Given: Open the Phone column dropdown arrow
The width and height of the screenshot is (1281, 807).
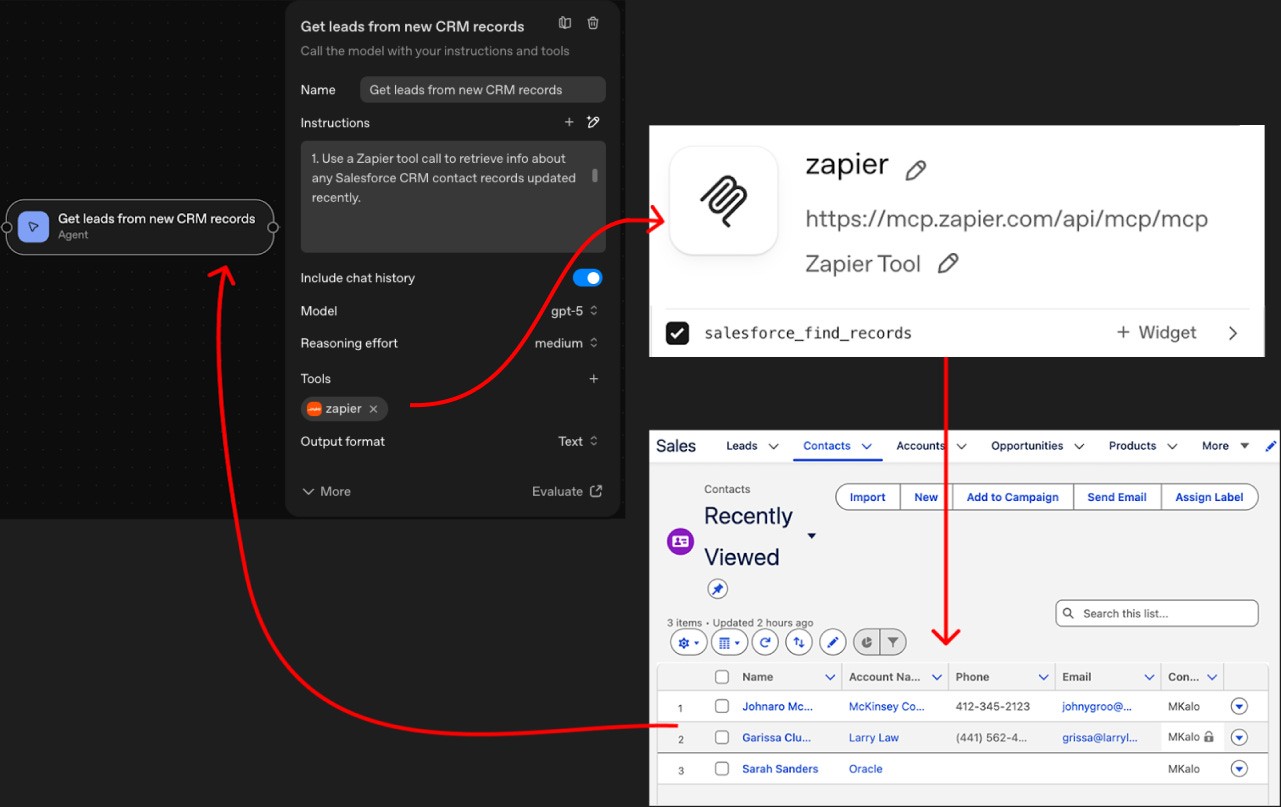Looking at the screenshot, I should click(1043, 677).
